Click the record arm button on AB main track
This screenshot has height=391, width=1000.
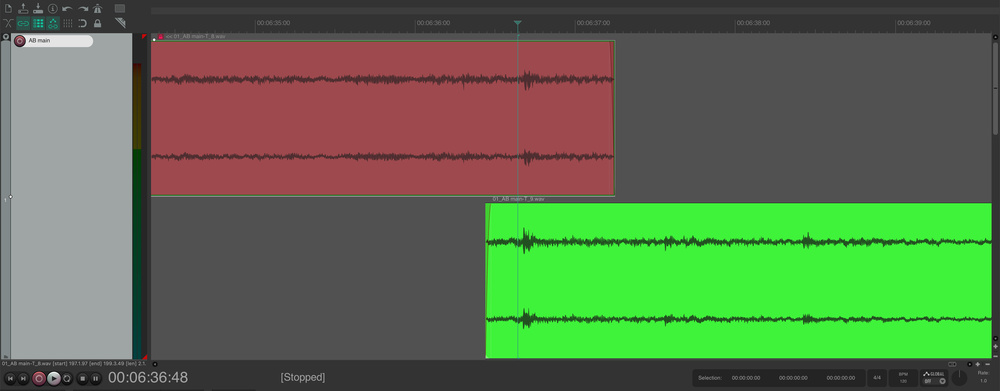[x=20, y=41]
